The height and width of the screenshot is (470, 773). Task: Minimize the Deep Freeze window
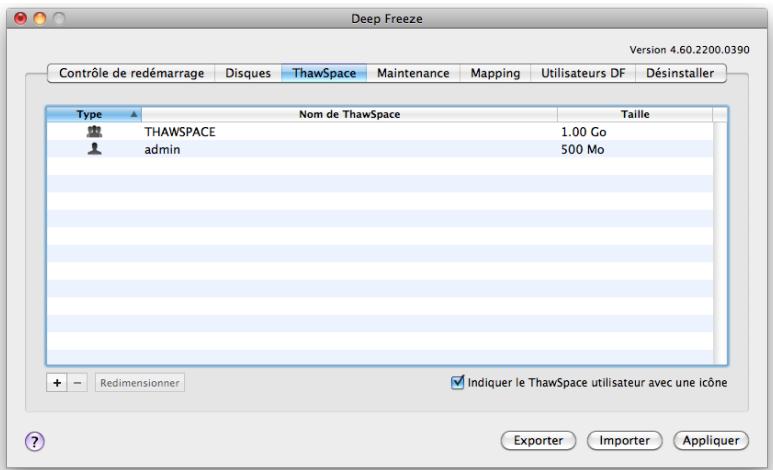[40, 19]
